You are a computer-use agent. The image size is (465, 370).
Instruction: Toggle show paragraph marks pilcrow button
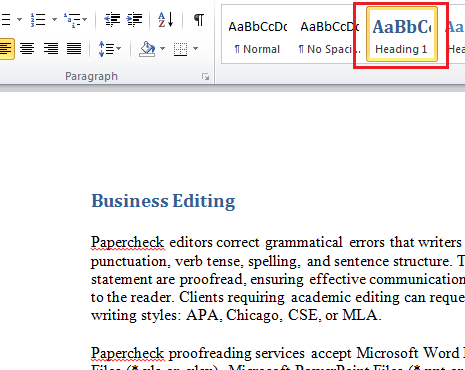point(199,20)
